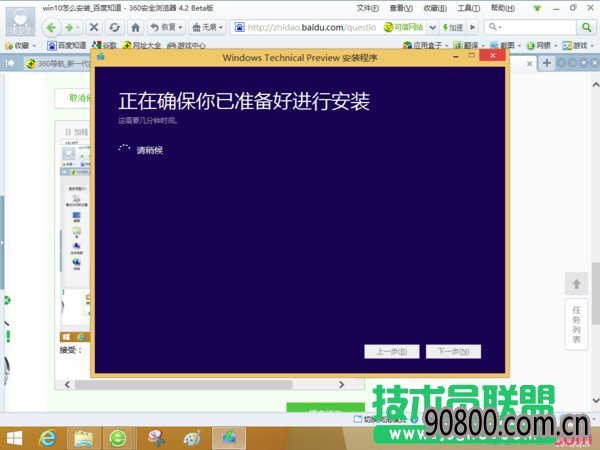Open the 翻译 translate dropdown
600x450 pixels.
tap(469, 46)
